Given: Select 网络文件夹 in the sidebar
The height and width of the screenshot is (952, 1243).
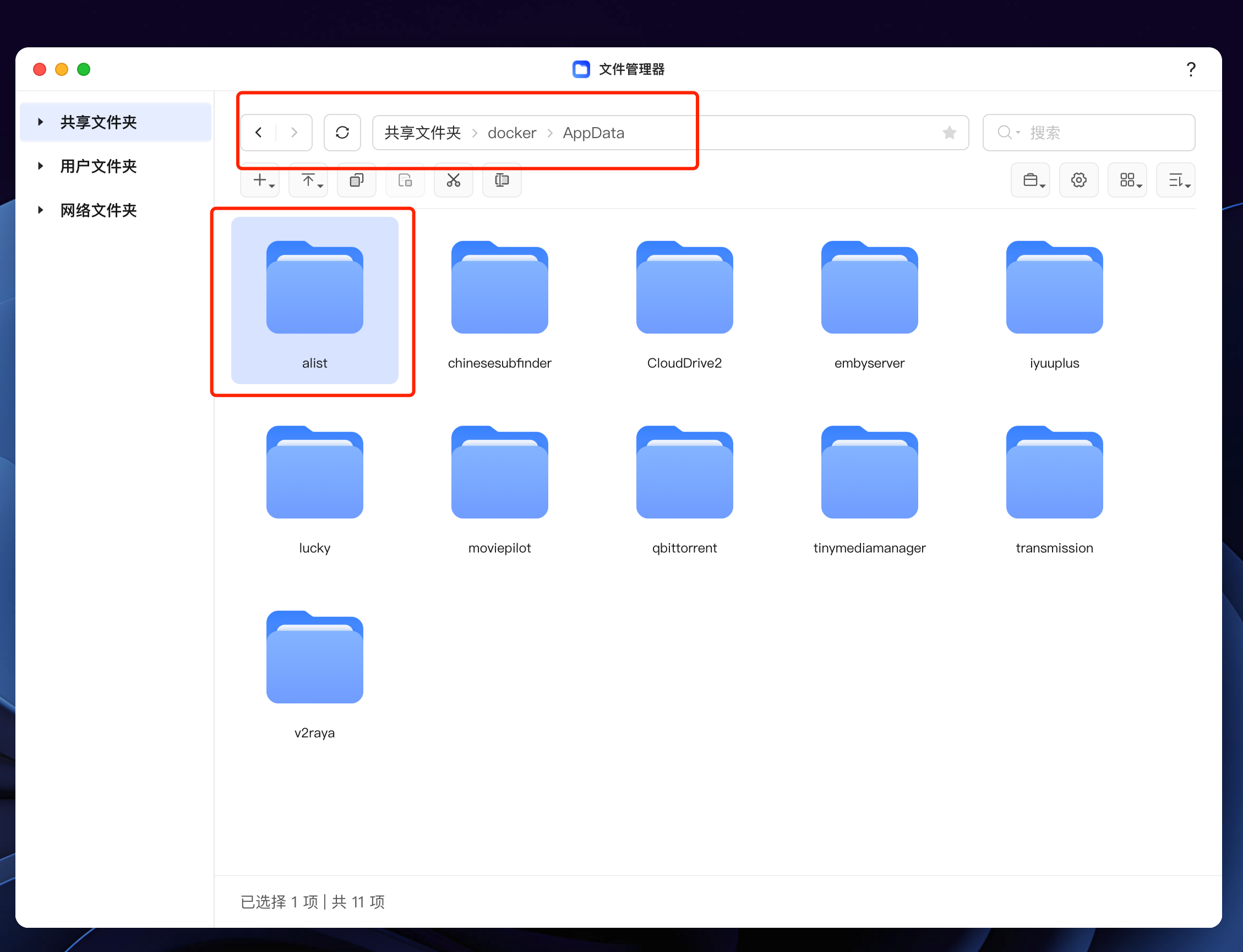Looking at the screenshot, I should pos(116,210).
